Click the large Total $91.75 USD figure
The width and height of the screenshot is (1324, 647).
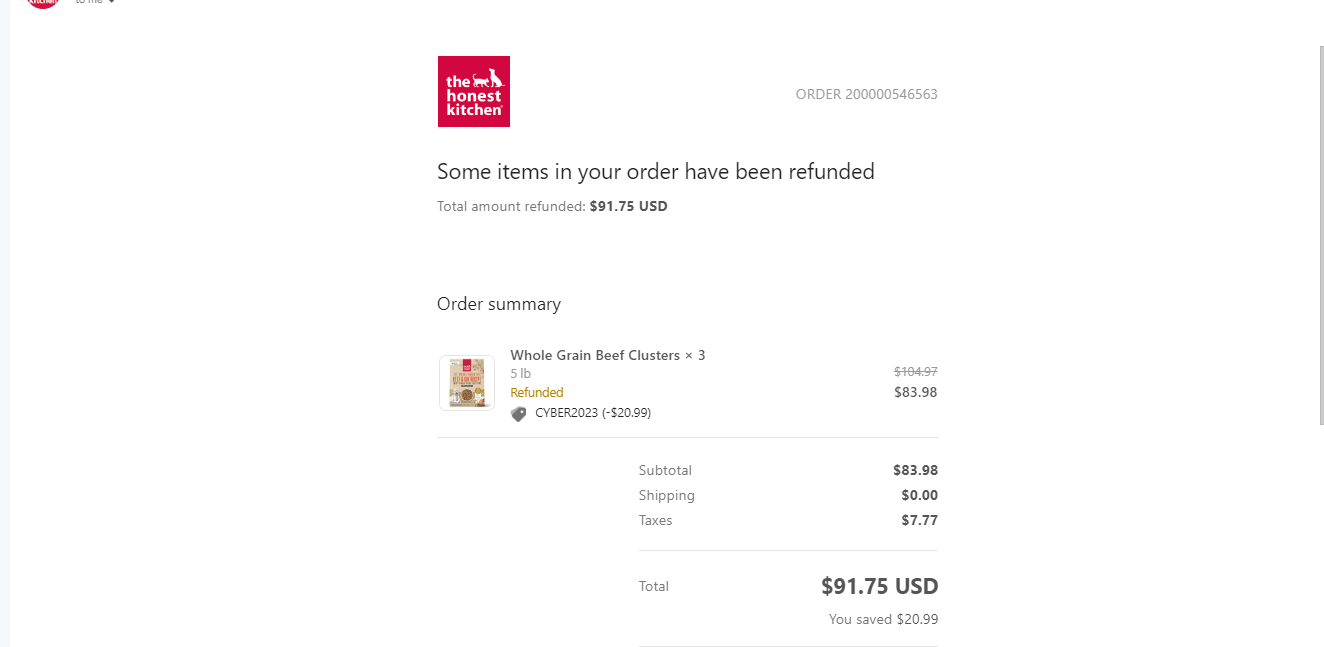(x=880, y=586)
